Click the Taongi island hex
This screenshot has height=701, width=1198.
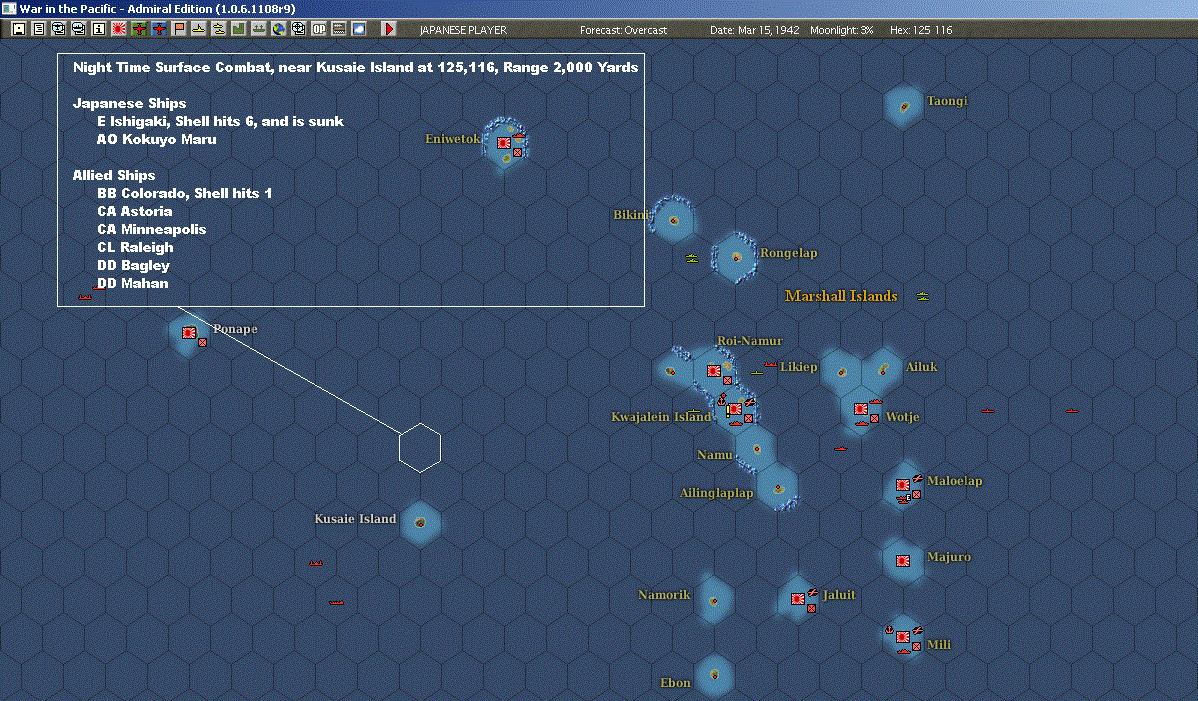(903, 106)
